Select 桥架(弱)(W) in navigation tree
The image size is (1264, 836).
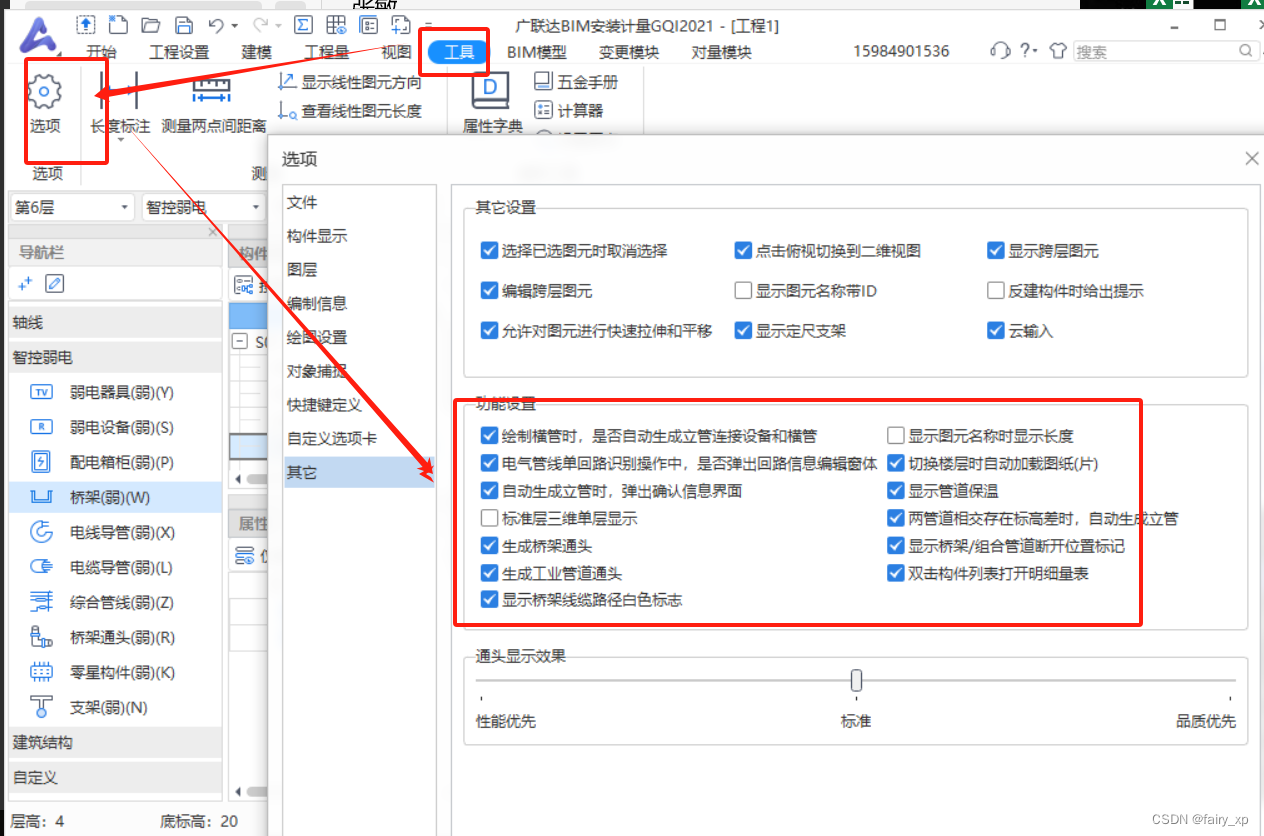coord(115,497)
